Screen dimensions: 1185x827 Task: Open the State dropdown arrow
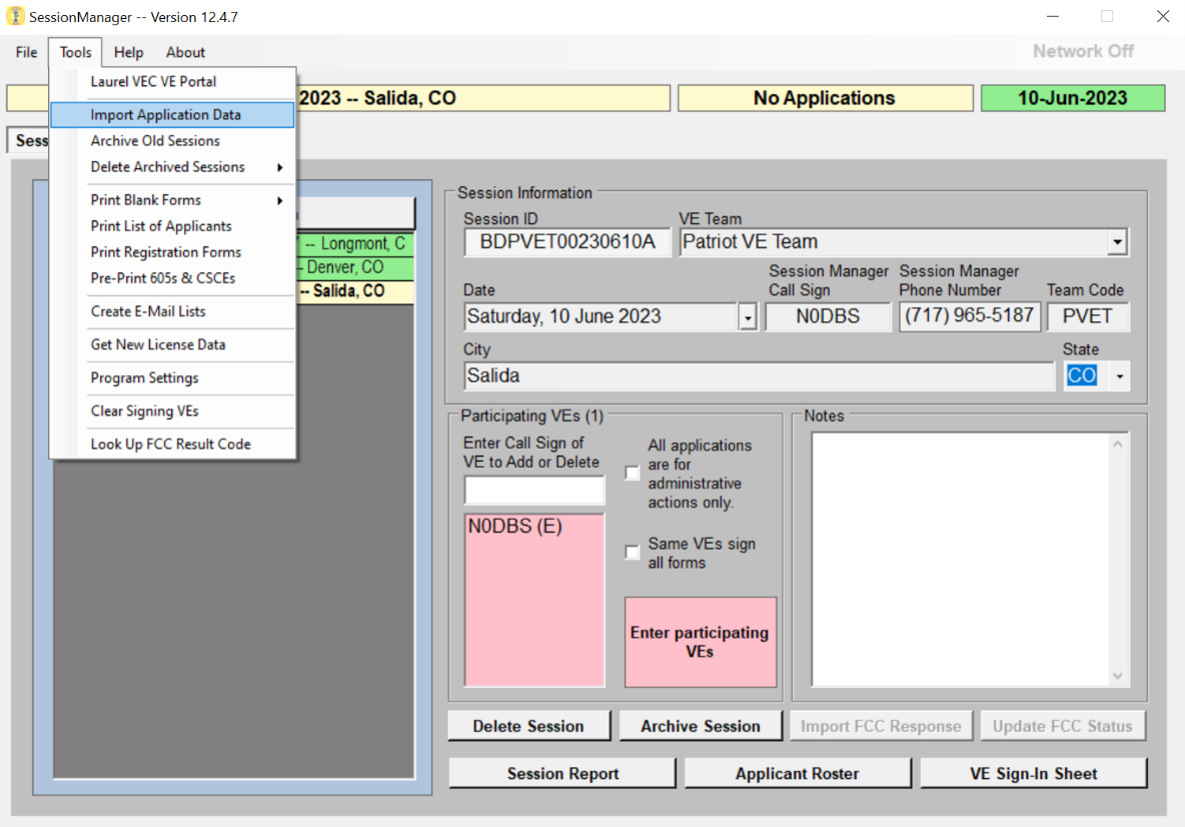[1119, 376]
